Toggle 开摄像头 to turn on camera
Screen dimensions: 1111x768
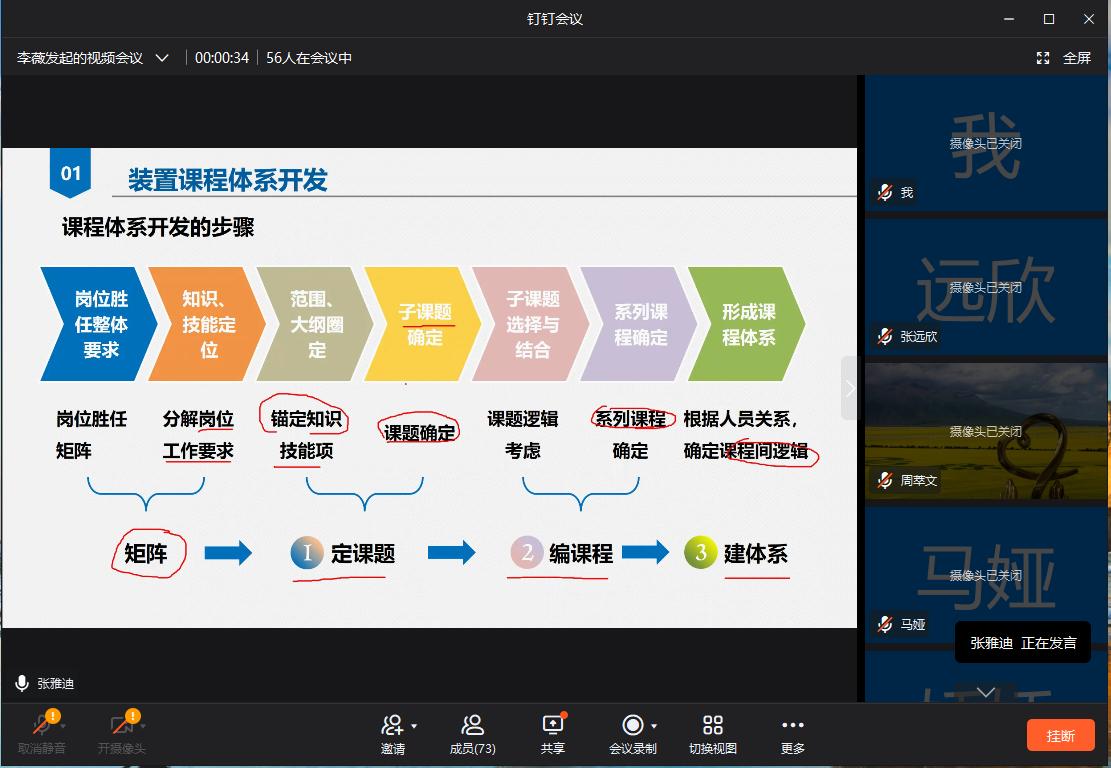point(122,725)
